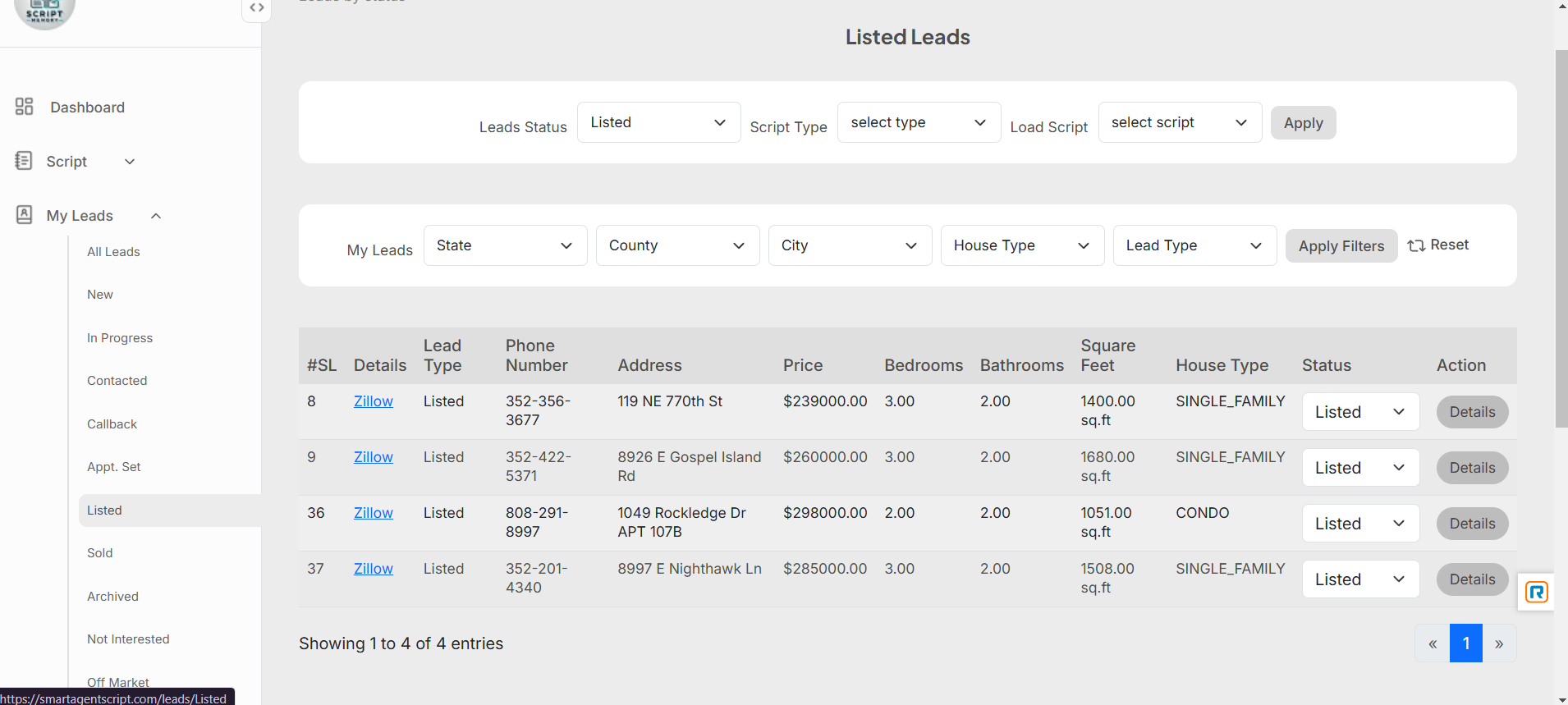Click the Dashboard grid icon
1568x705 pixels.
point(24,107)
